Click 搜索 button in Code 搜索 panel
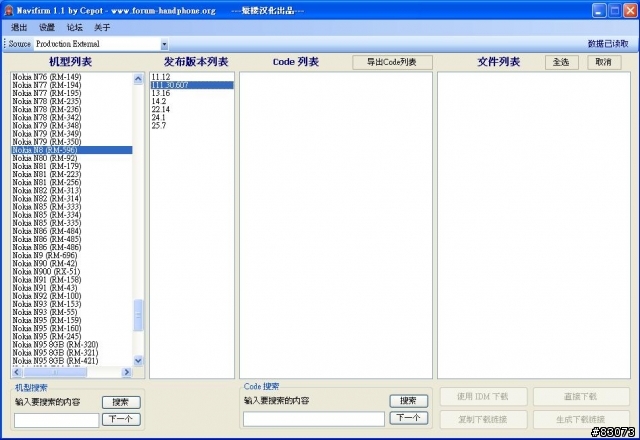The height and width of the screenshot is (440, 640). 409,401
